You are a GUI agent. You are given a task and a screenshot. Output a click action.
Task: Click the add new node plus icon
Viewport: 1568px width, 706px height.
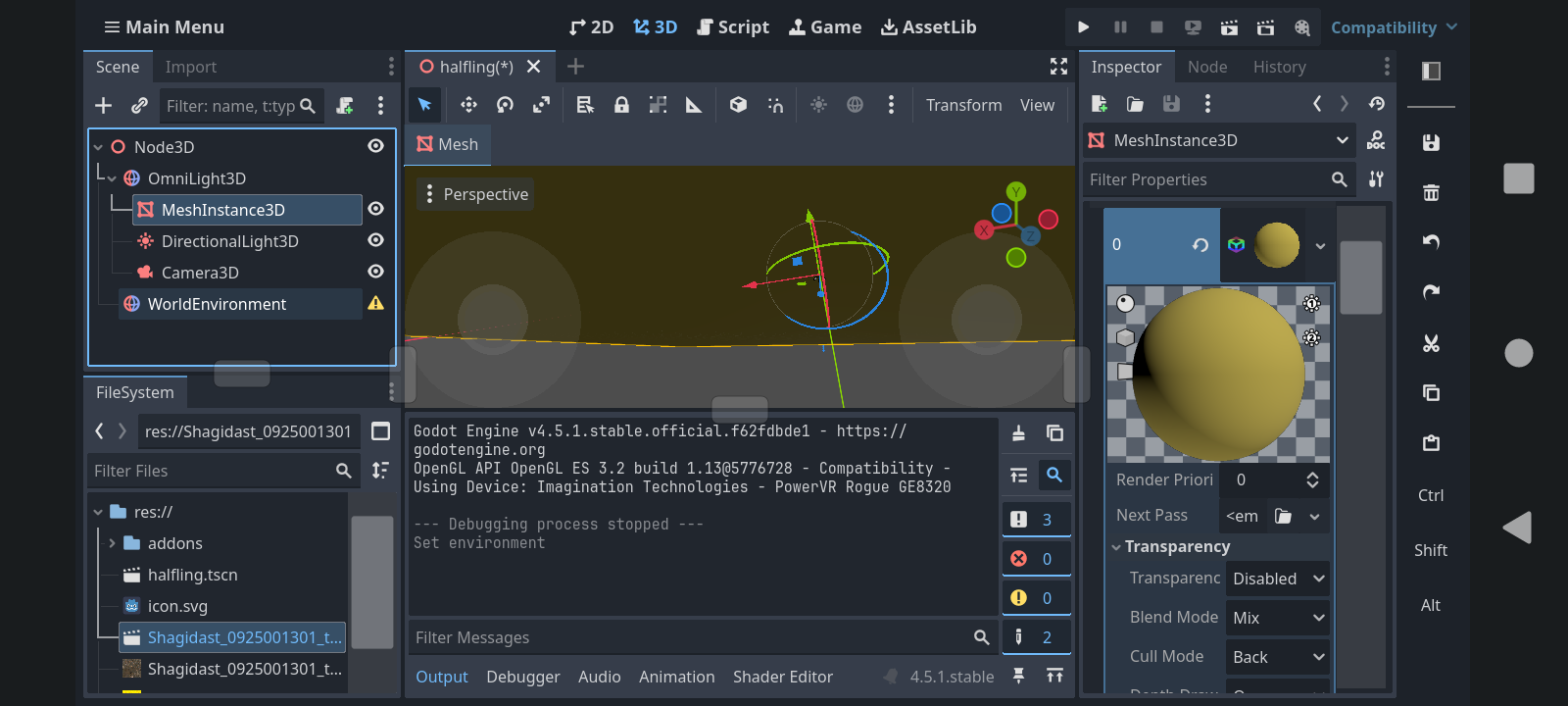click(103, 106)
